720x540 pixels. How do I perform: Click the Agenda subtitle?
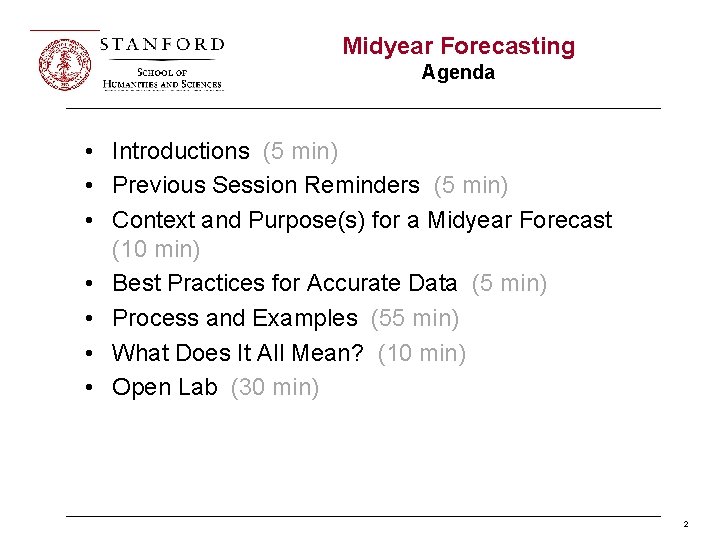point(458,73)
